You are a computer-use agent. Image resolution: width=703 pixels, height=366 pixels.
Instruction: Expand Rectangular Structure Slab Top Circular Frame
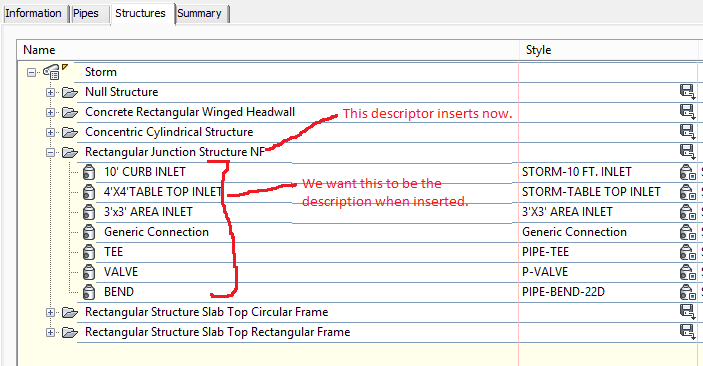(50, 313)
